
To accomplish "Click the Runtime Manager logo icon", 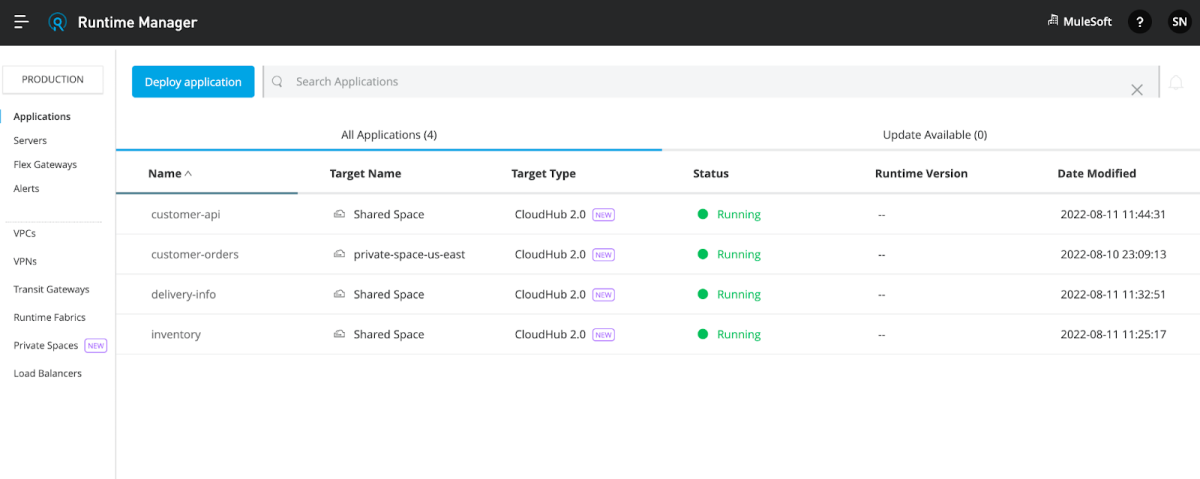I will [x=58, y=22].
